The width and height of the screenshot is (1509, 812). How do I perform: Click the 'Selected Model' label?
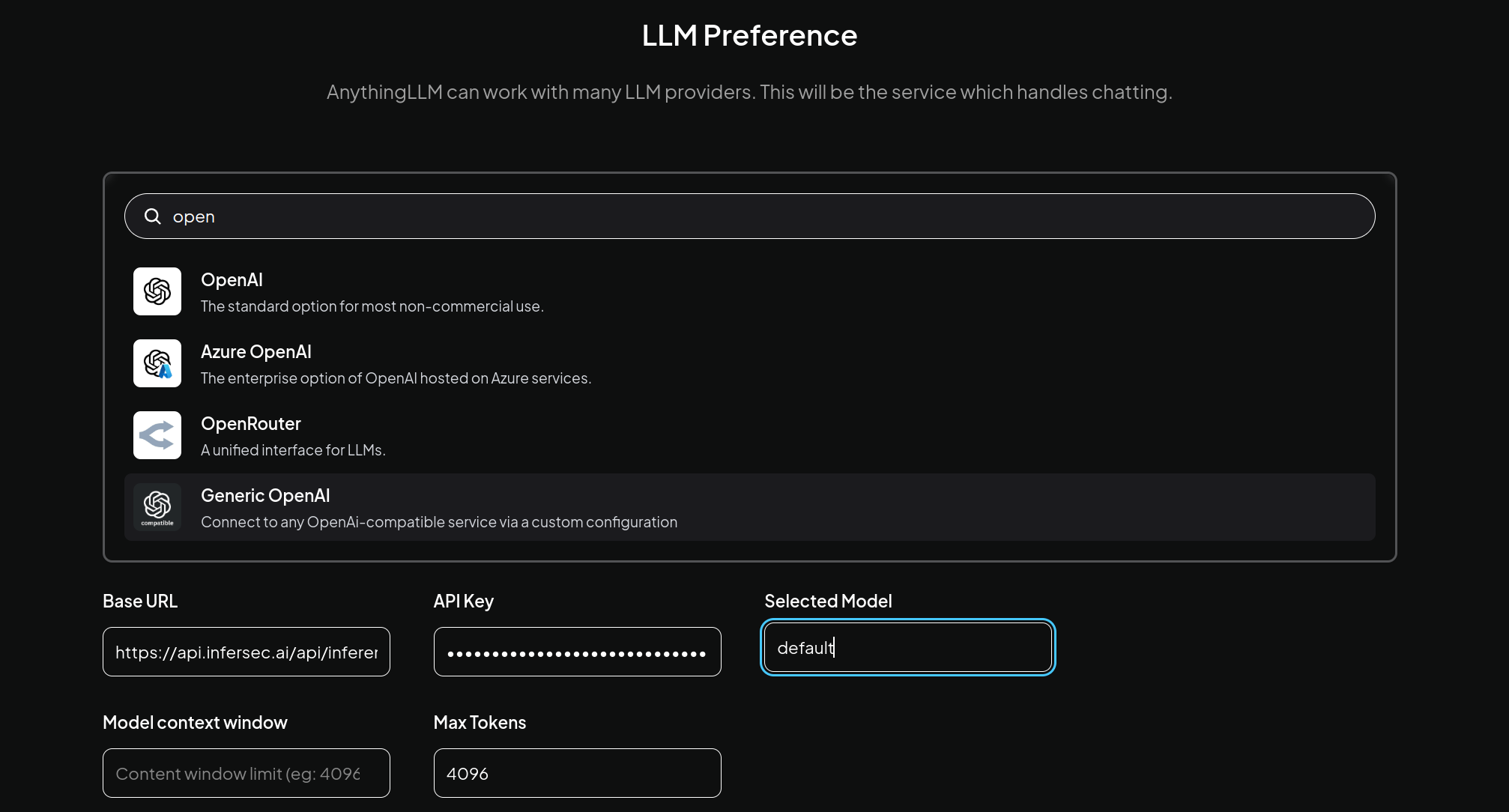pos(828,602)
